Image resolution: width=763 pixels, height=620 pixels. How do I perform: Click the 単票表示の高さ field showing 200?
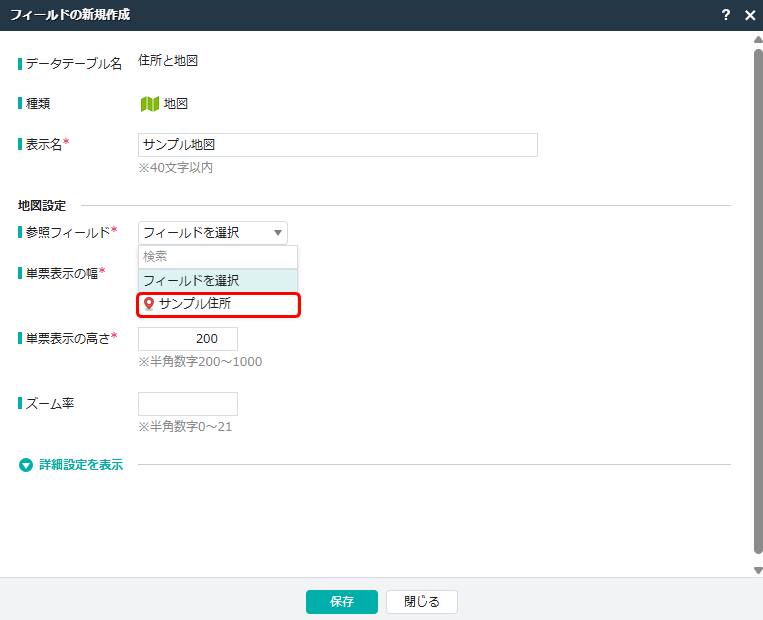188,339
